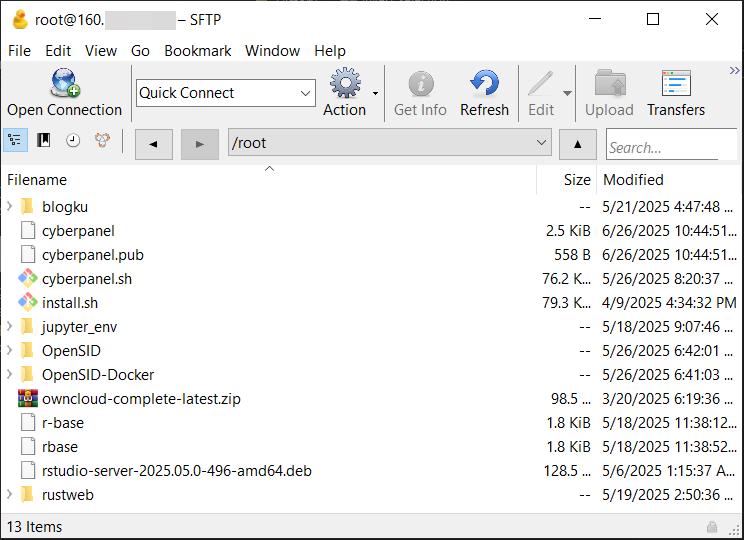This screenshot has width=744, height=540.
Task: Show the connection history view
Action: (x=73, y=140)
